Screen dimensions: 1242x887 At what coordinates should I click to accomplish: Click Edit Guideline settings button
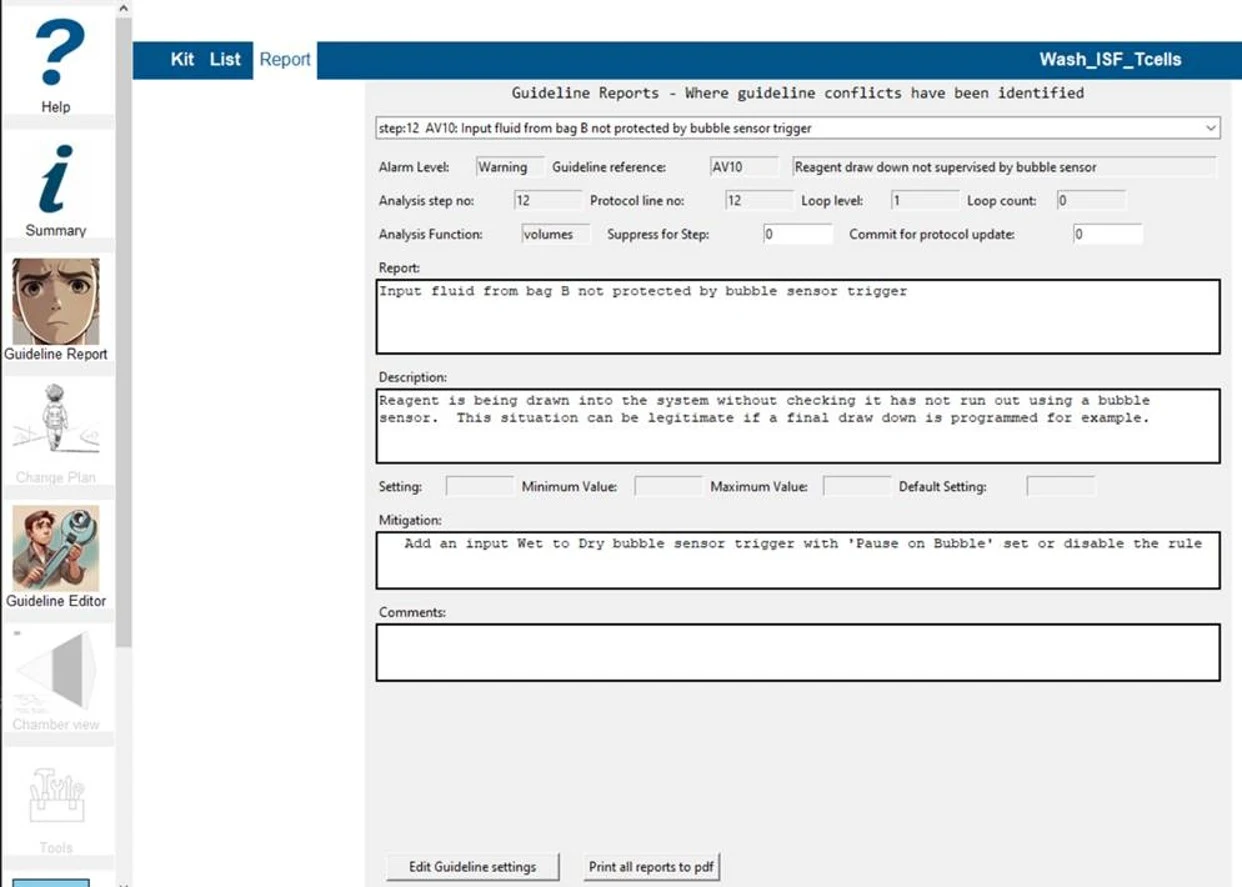click(472, 867)
